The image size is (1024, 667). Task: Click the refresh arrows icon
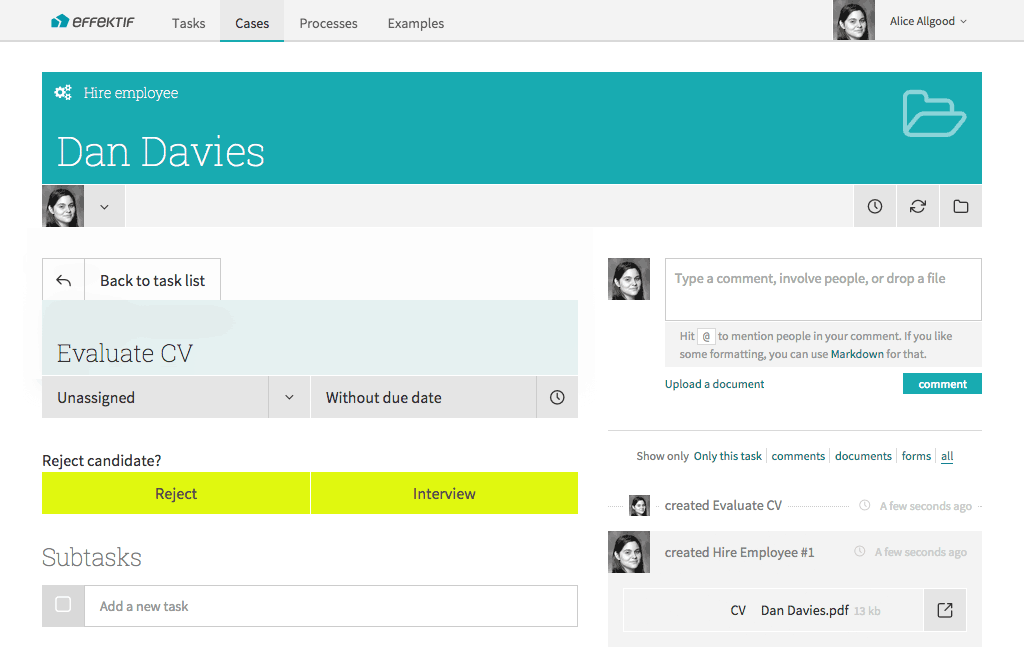pyautogui.click(x=918, y=206)
